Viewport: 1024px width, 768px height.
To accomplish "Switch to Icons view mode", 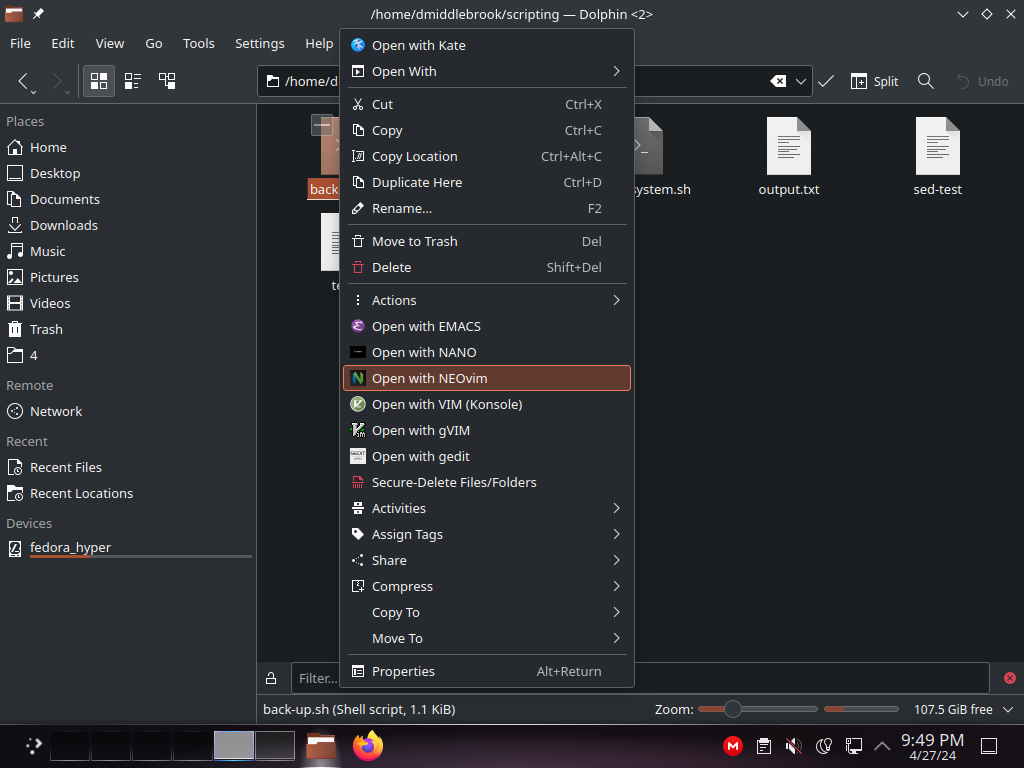I will [x=99, y=81].
